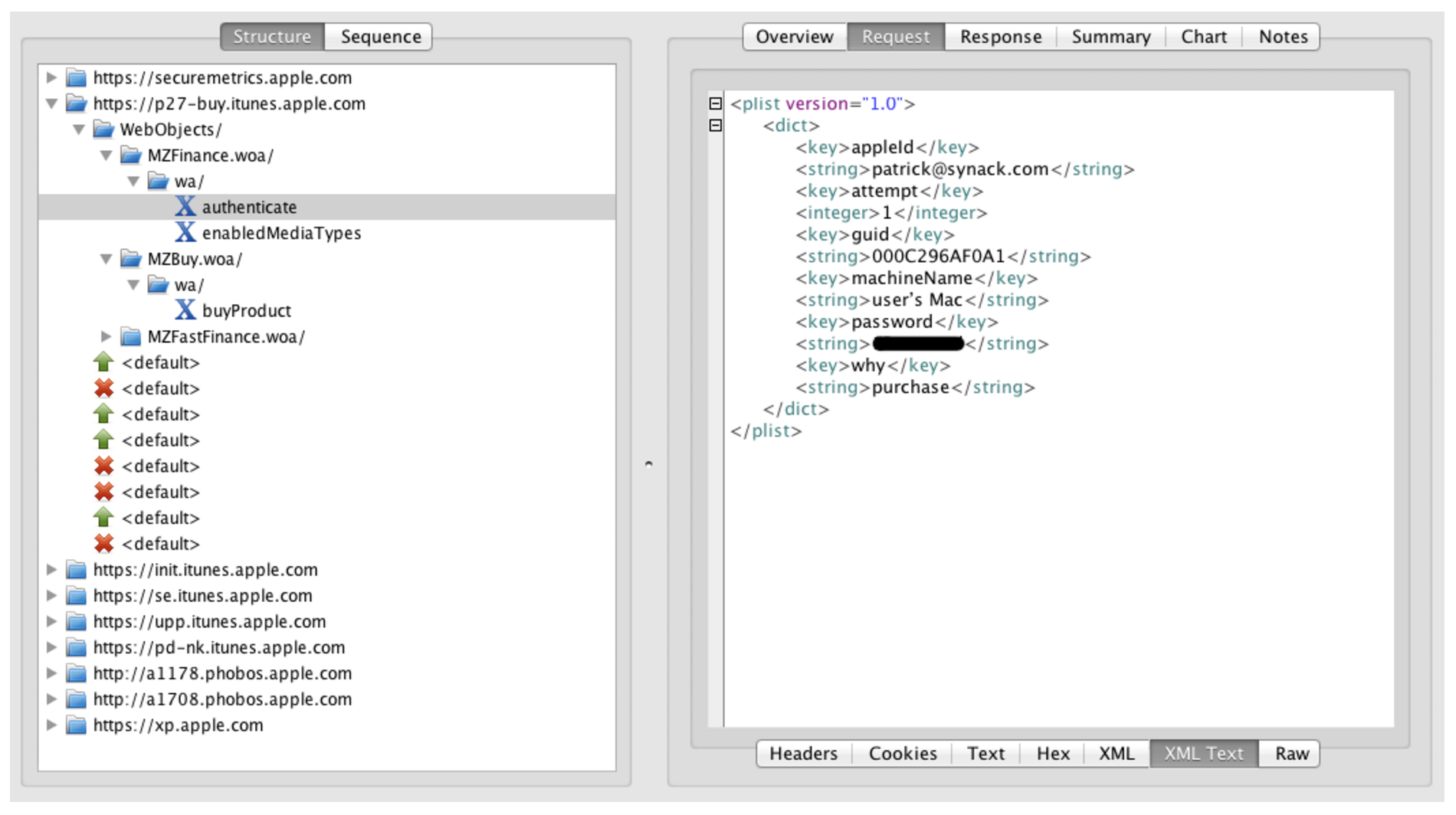Collapse the dict element fold box
This screenshot has height=815, width=1456.
[x=716, y=126]
